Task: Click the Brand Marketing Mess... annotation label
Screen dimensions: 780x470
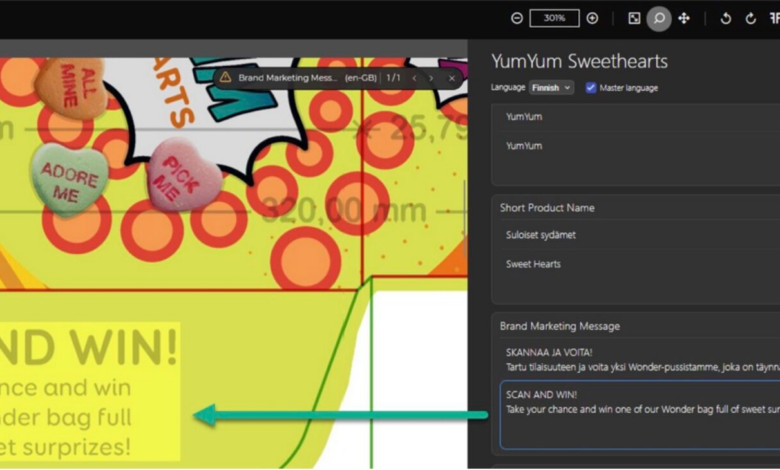Action: tap(288, 78)
